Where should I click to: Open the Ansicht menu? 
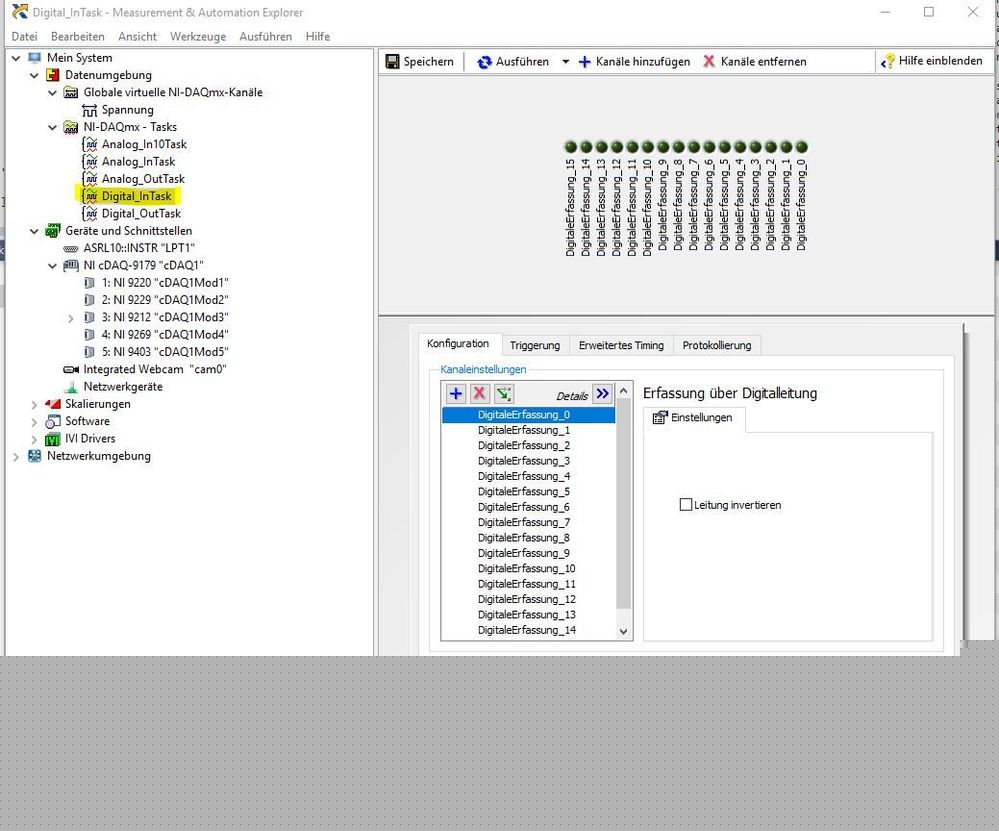[137, 36]
